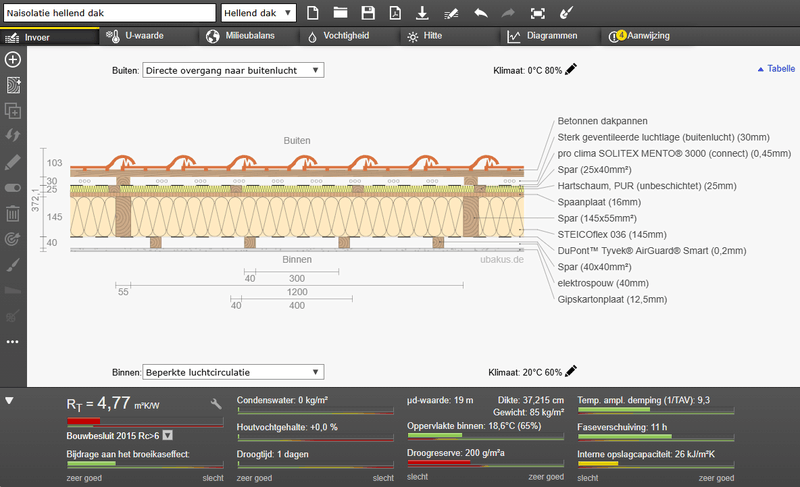Toggle the switch icon in the left sidebar

click(13, 188)
